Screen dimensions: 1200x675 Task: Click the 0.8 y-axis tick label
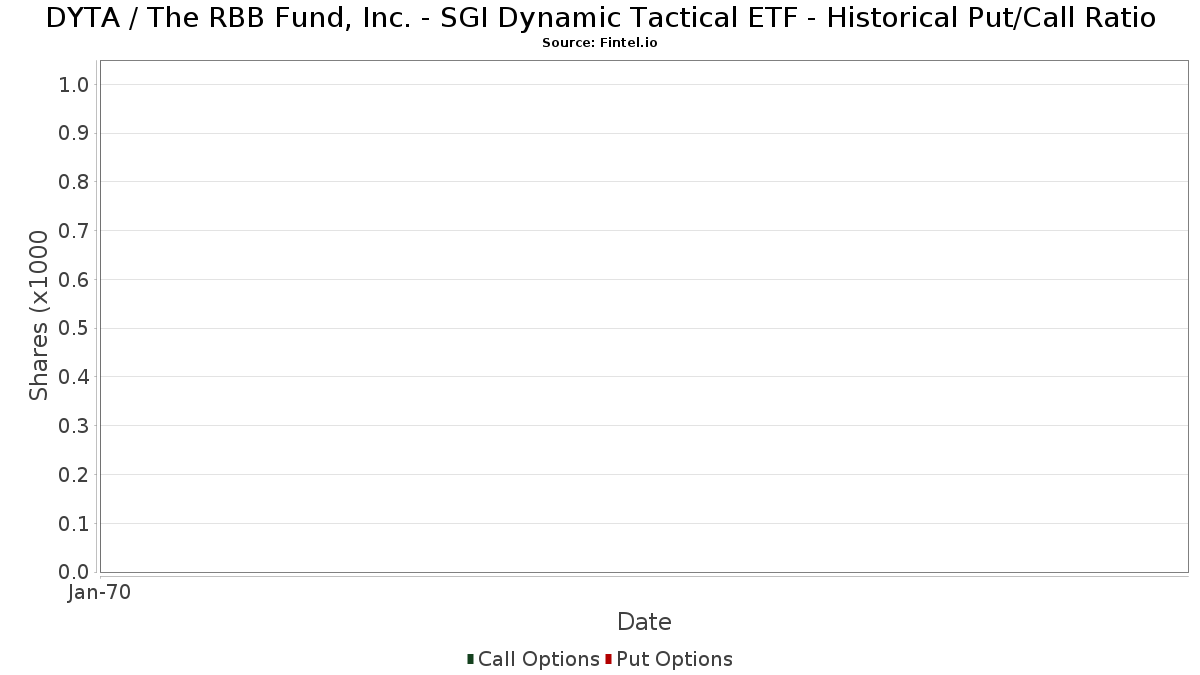(75, 182)
